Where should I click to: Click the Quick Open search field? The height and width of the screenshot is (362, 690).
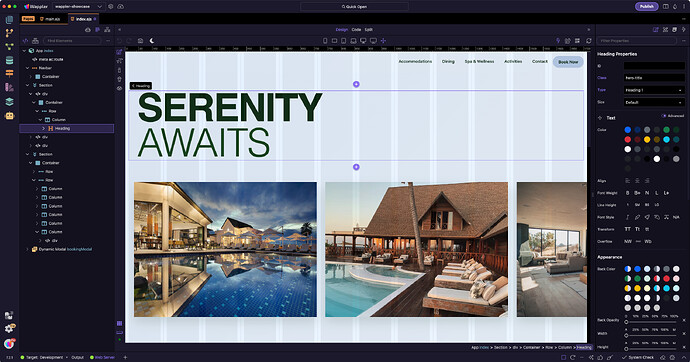(x=354, y=7)
